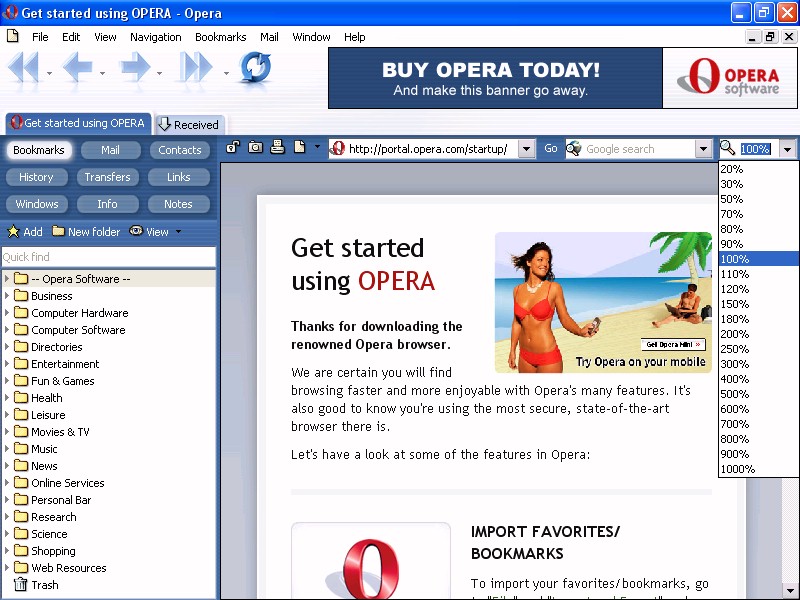
Task: Click the New folder icon in bookmarks panel
Action: click(58, 231)
